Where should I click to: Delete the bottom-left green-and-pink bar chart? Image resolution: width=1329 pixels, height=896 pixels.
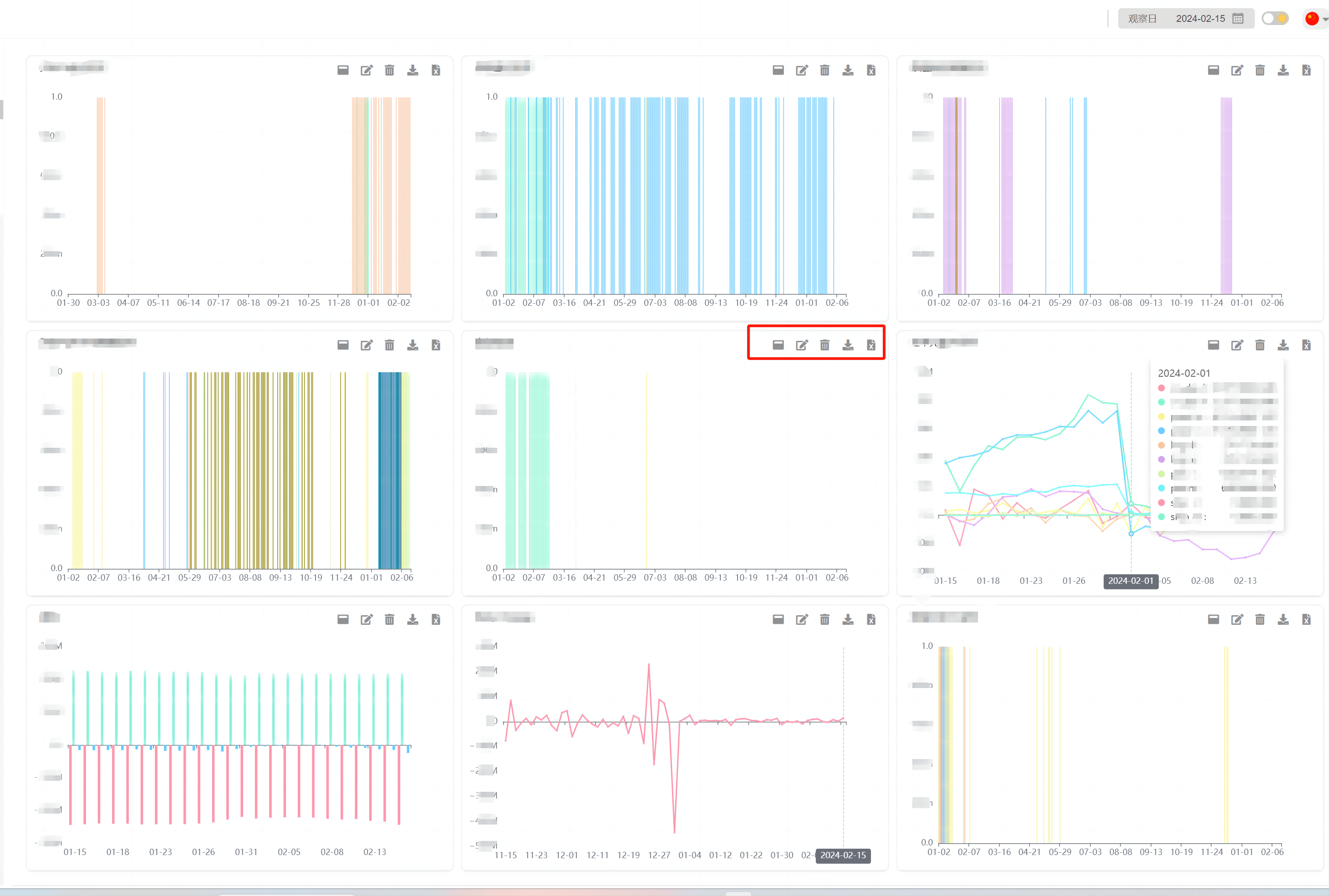click(389, 619)
